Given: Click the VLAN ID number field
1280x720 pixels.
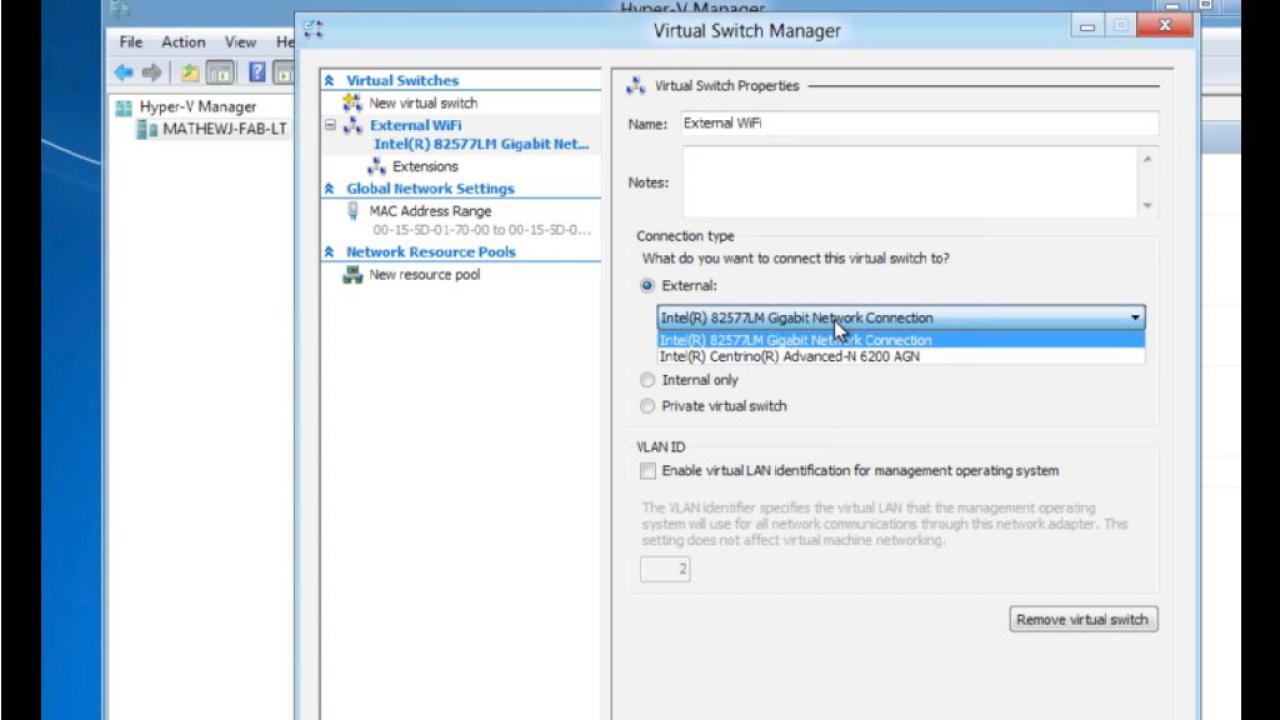Looking at the screenshot, I should click(665, 569).
